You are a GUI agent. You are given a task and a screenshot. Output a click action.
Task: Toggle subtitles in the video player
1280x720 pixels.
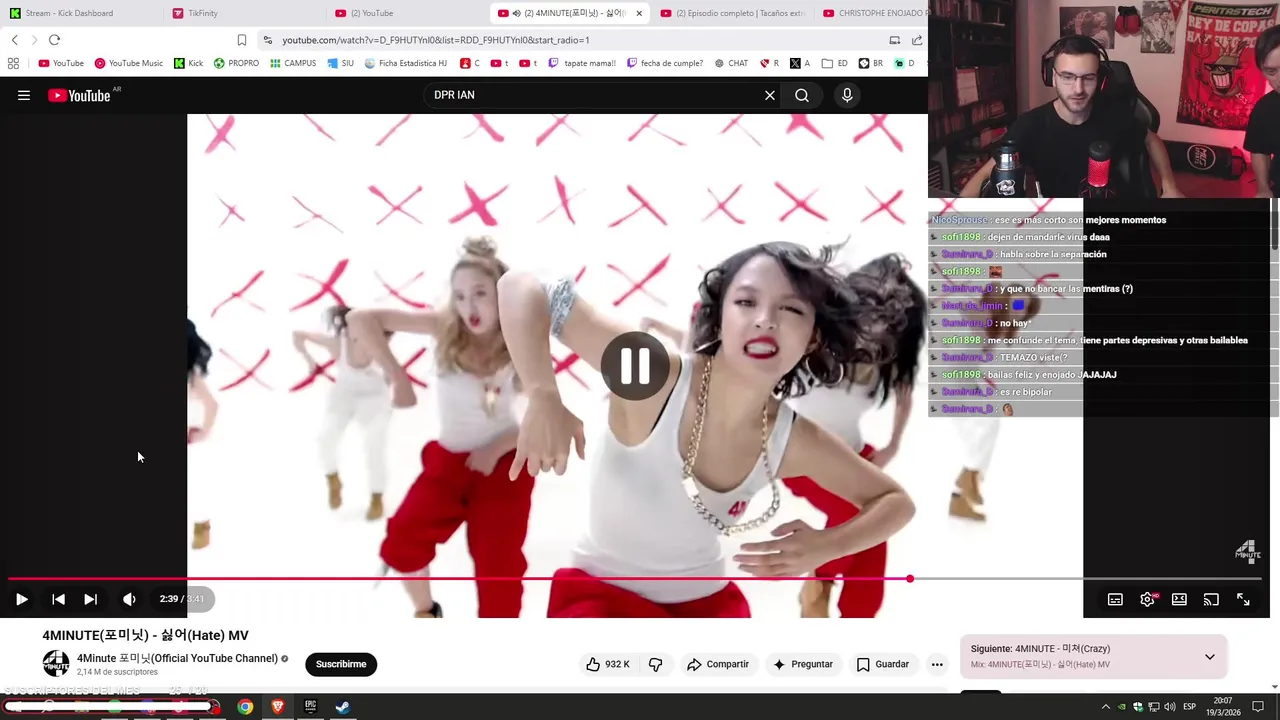click(1115, 599)
